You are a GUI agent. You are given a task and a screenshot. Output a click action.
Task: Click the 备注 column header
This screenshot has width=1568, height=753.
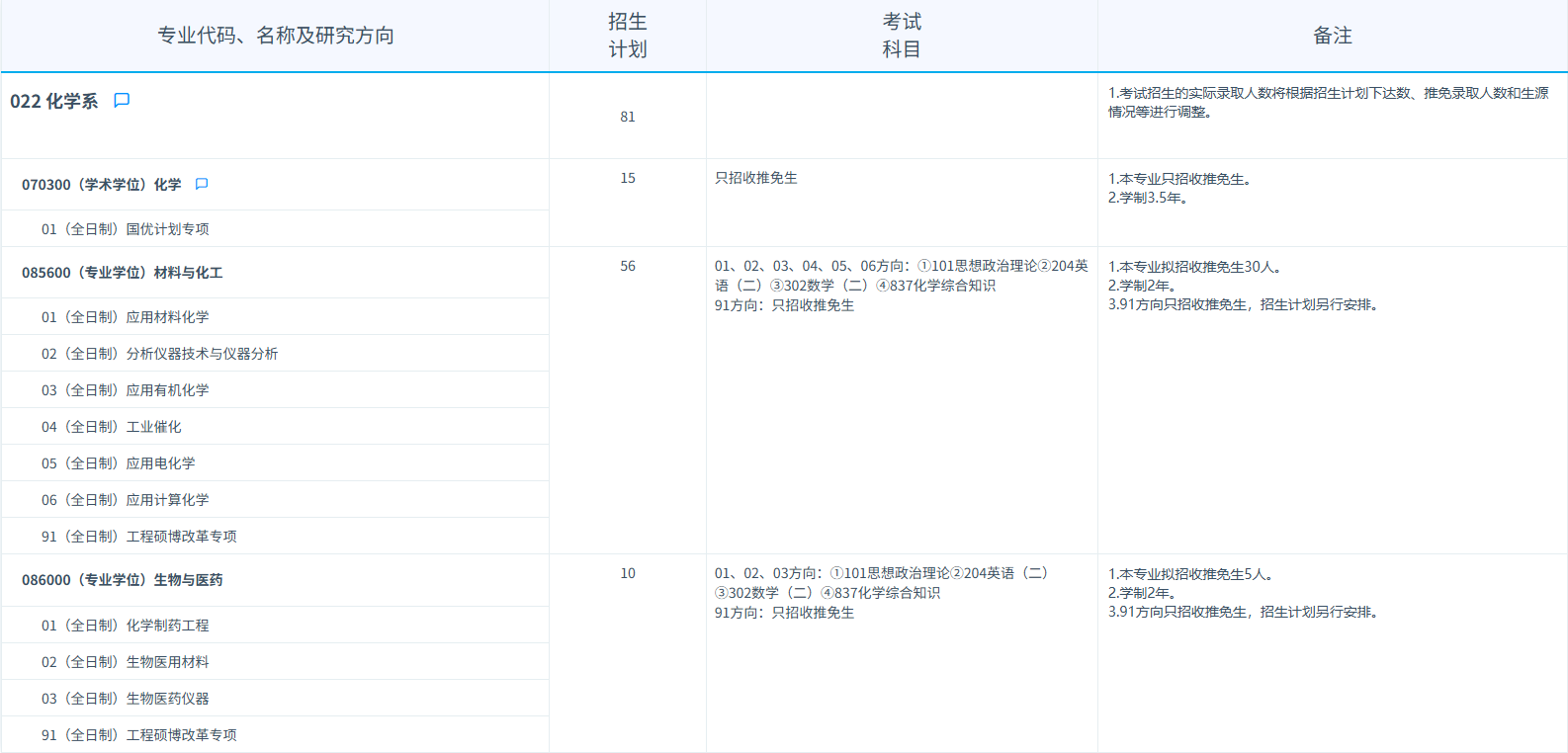[1332, 36]
